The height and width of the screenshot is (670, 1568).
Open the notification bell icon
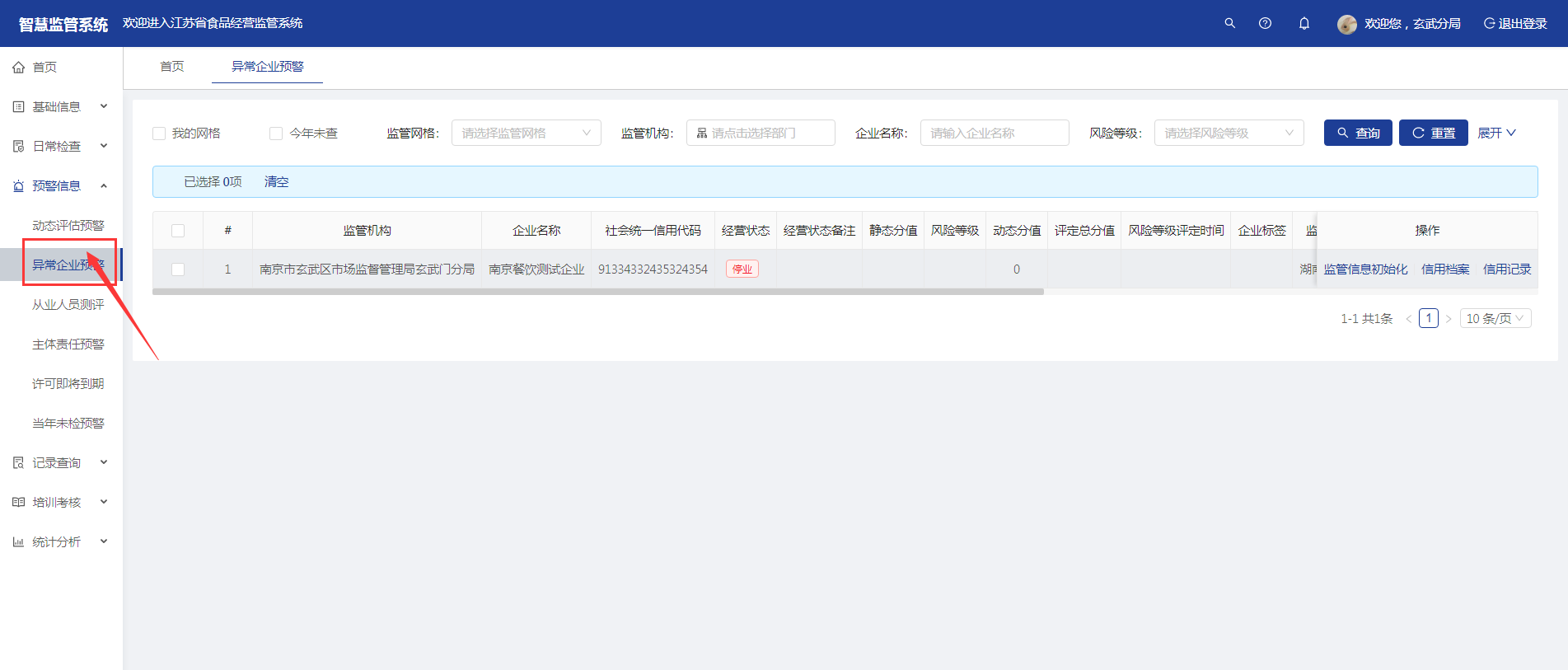[1304, 23]
